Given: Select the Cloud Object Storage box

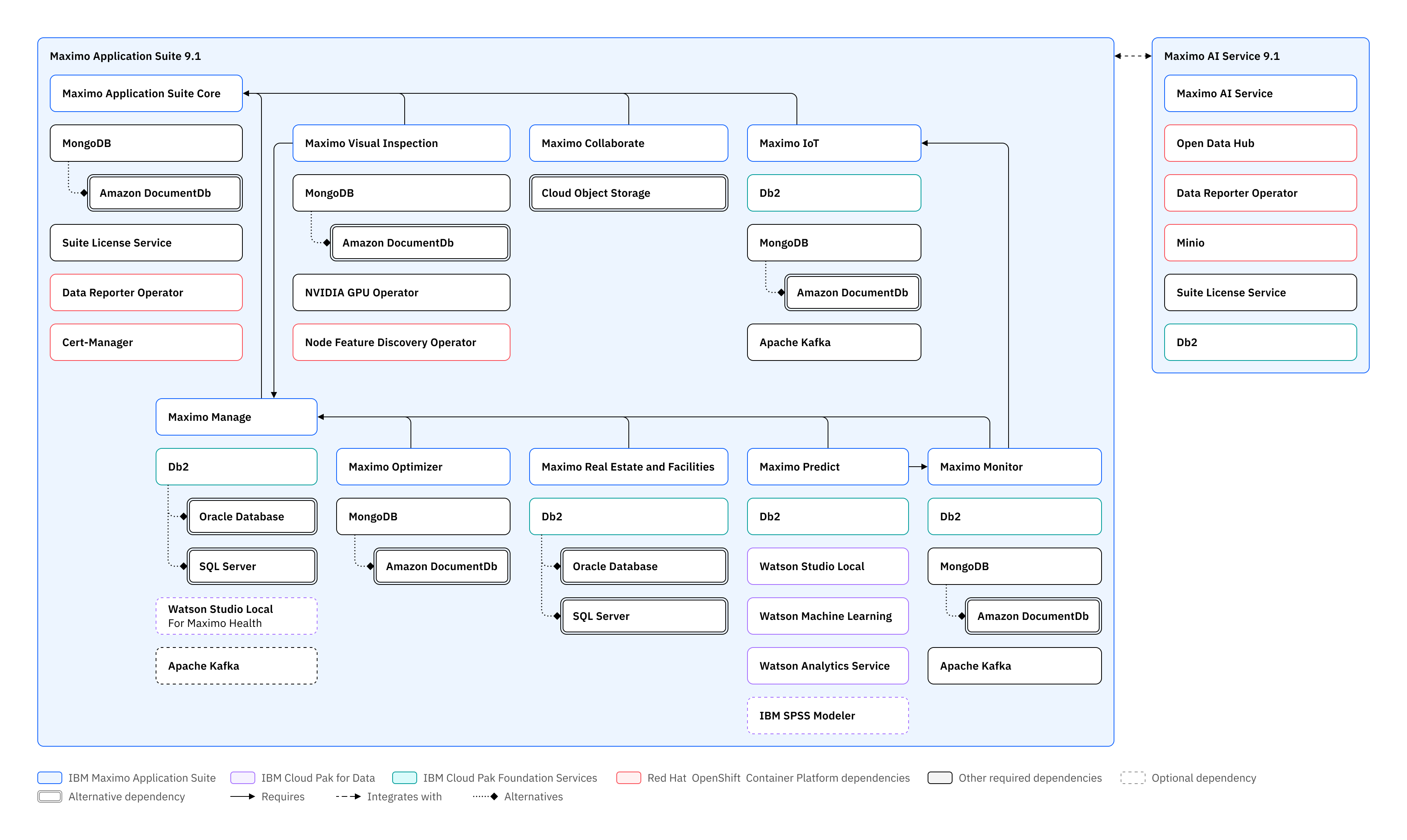Looking at the screenshot, I should (628, 193).
